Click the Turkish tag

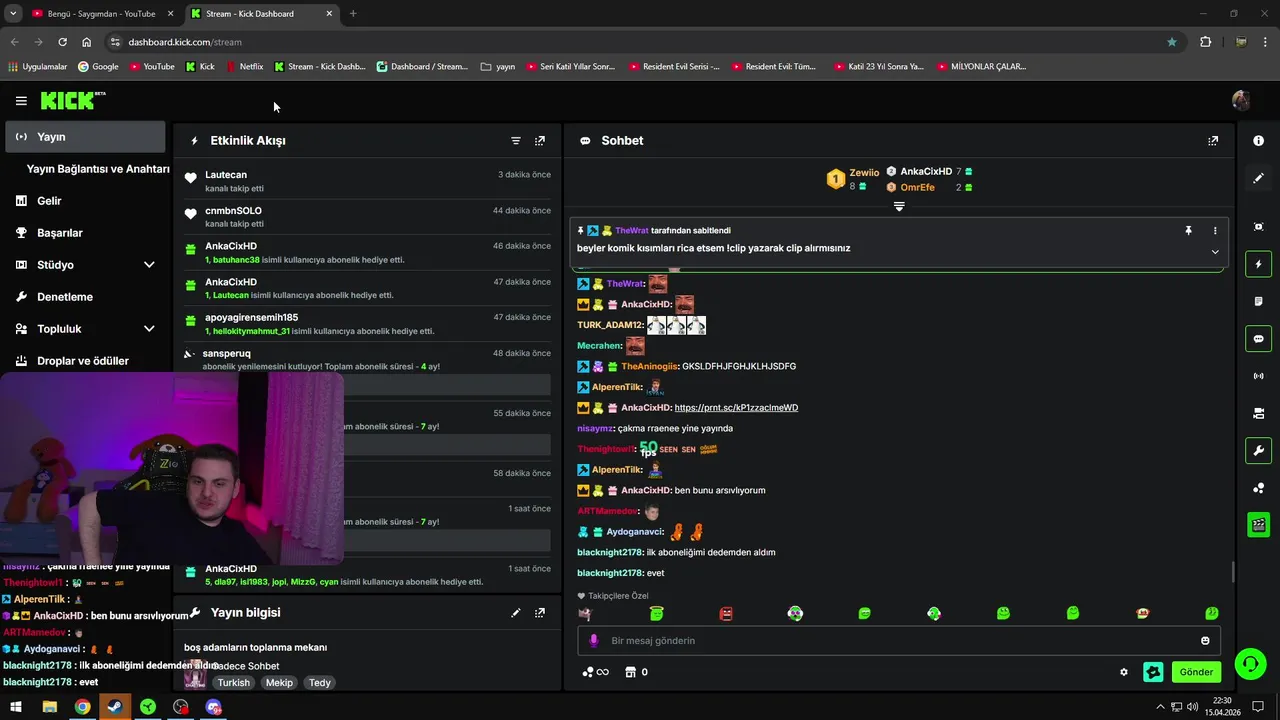click(234, 683)
